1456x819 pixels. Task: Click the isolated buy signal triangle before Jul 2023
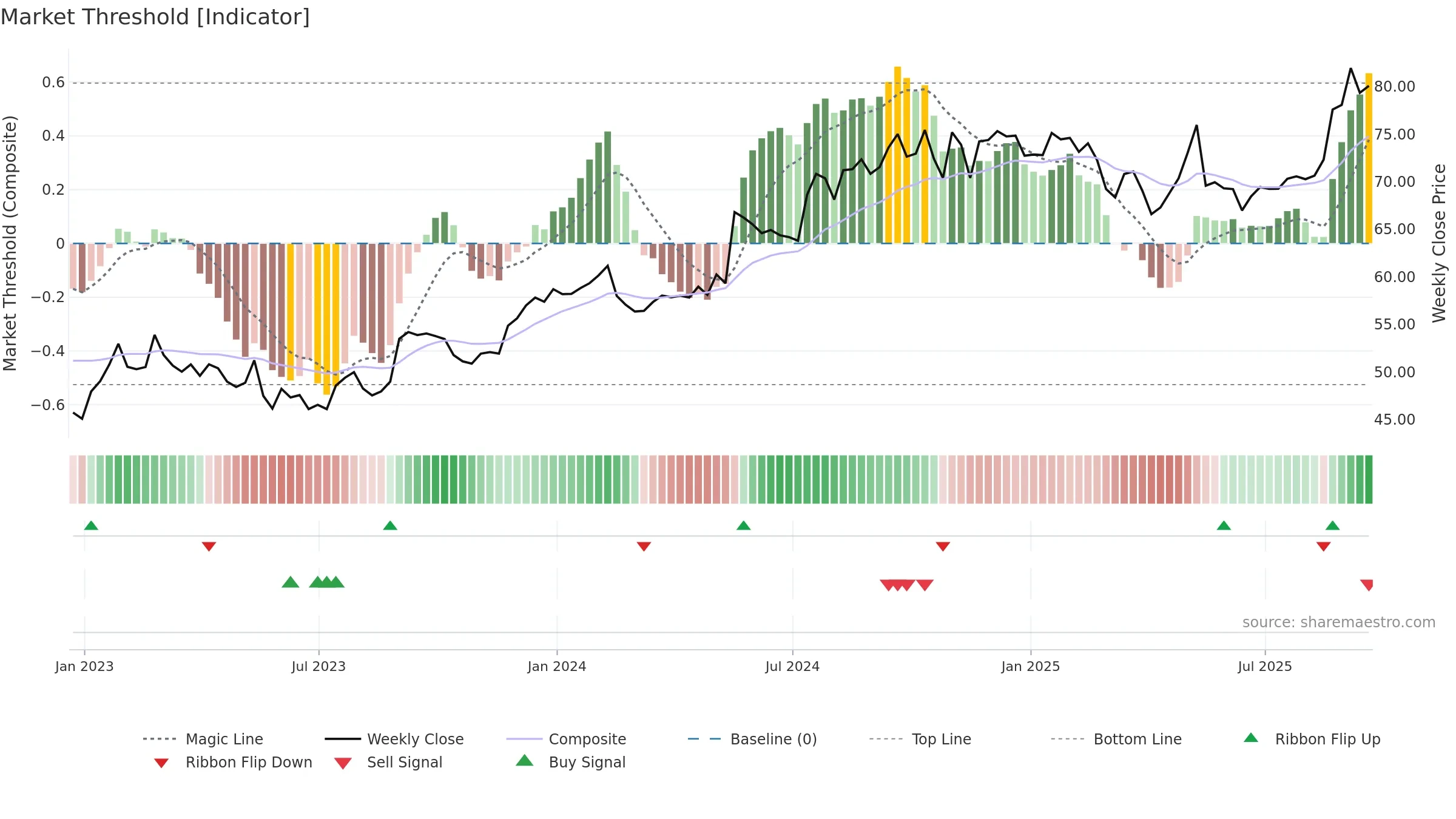291,582
